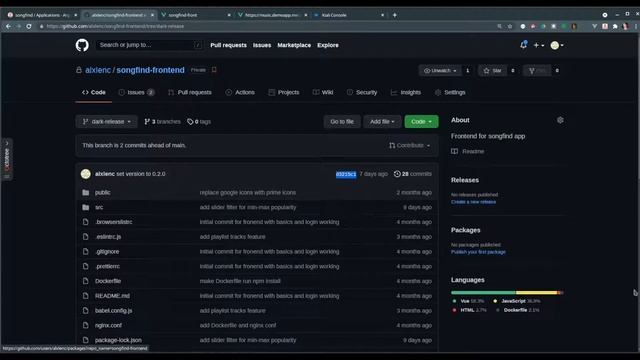
Task: Switch to the Code tab
Action: pos(93,92)
